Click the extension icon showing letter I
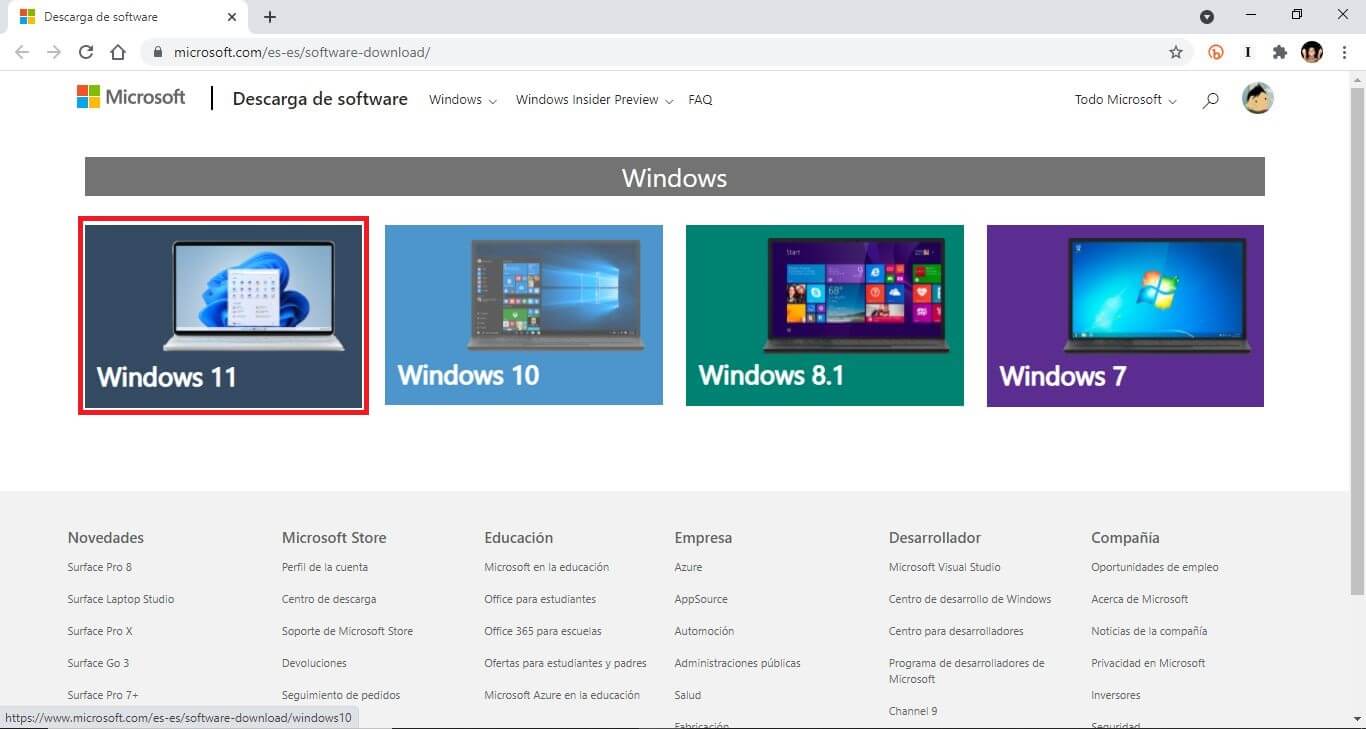This screenshot has width=1366, height=729. (1248, 52)
